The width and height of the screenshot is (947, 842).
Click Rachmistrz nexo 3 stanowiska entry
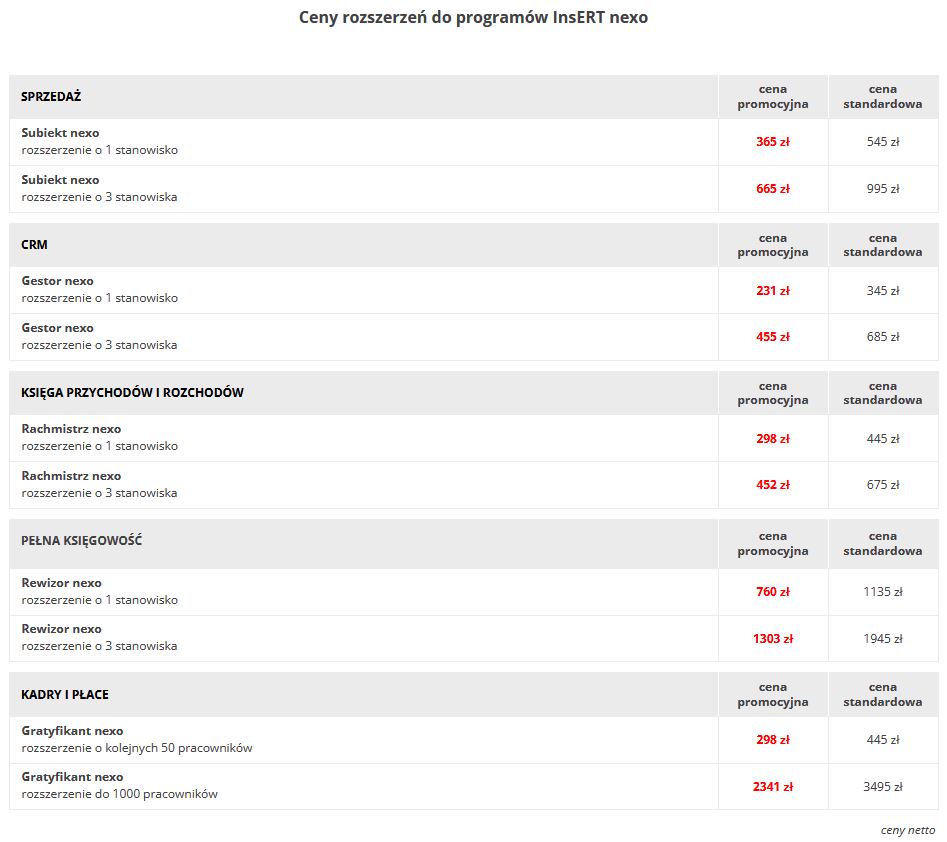click(x=100, y=484)
